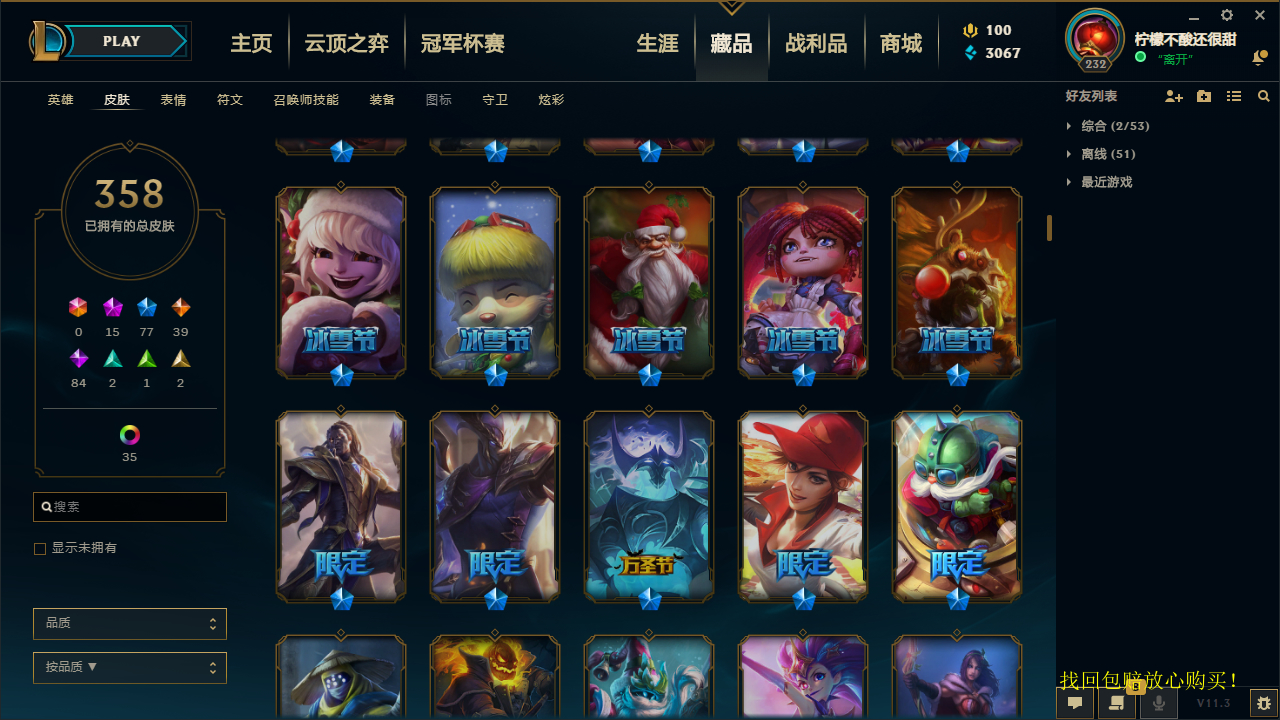Search friends with the magnifier icon
This screenshot has height=720, width=1280.
click(1264, 96)
